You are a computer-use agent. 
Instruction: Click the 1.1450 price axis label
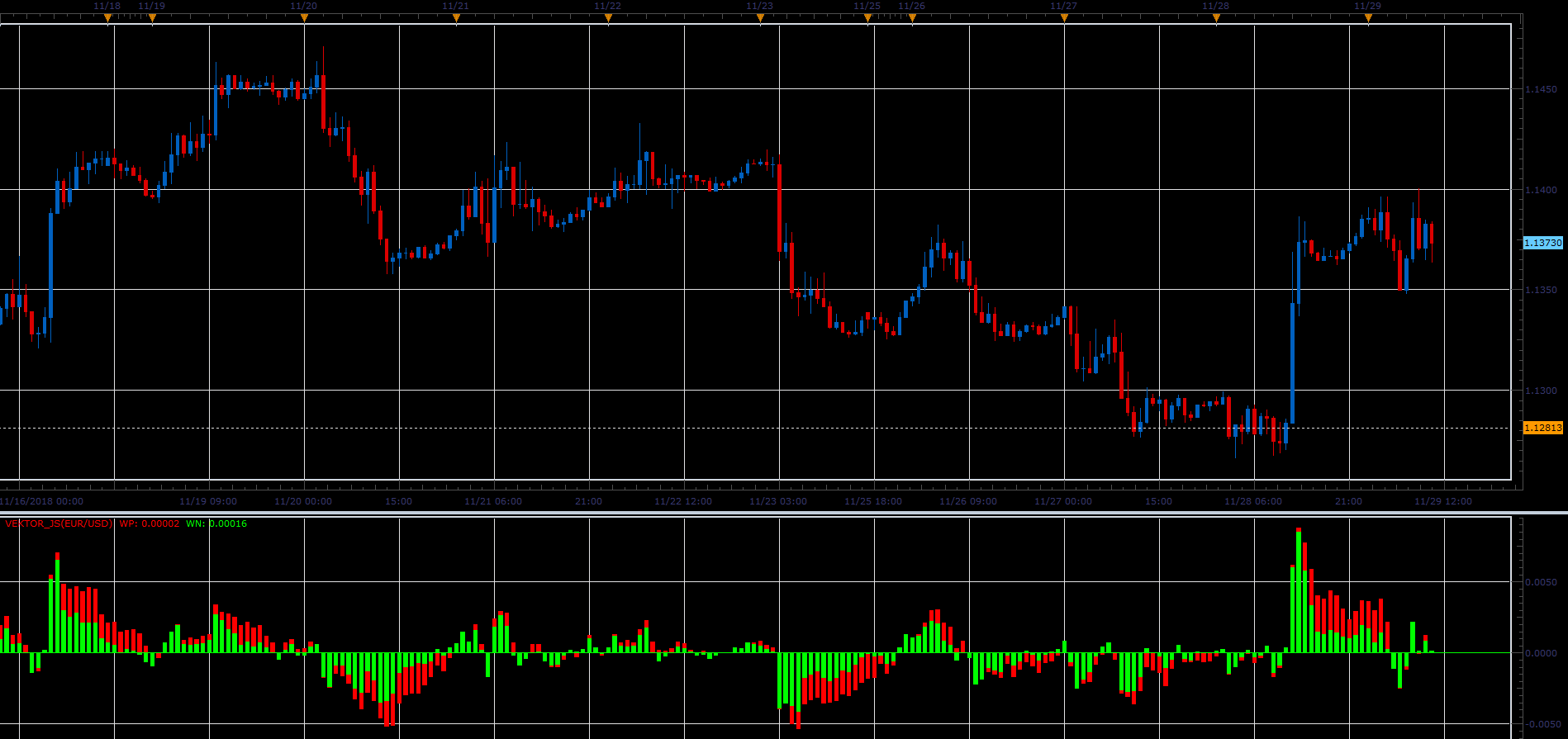(1541, 89)
